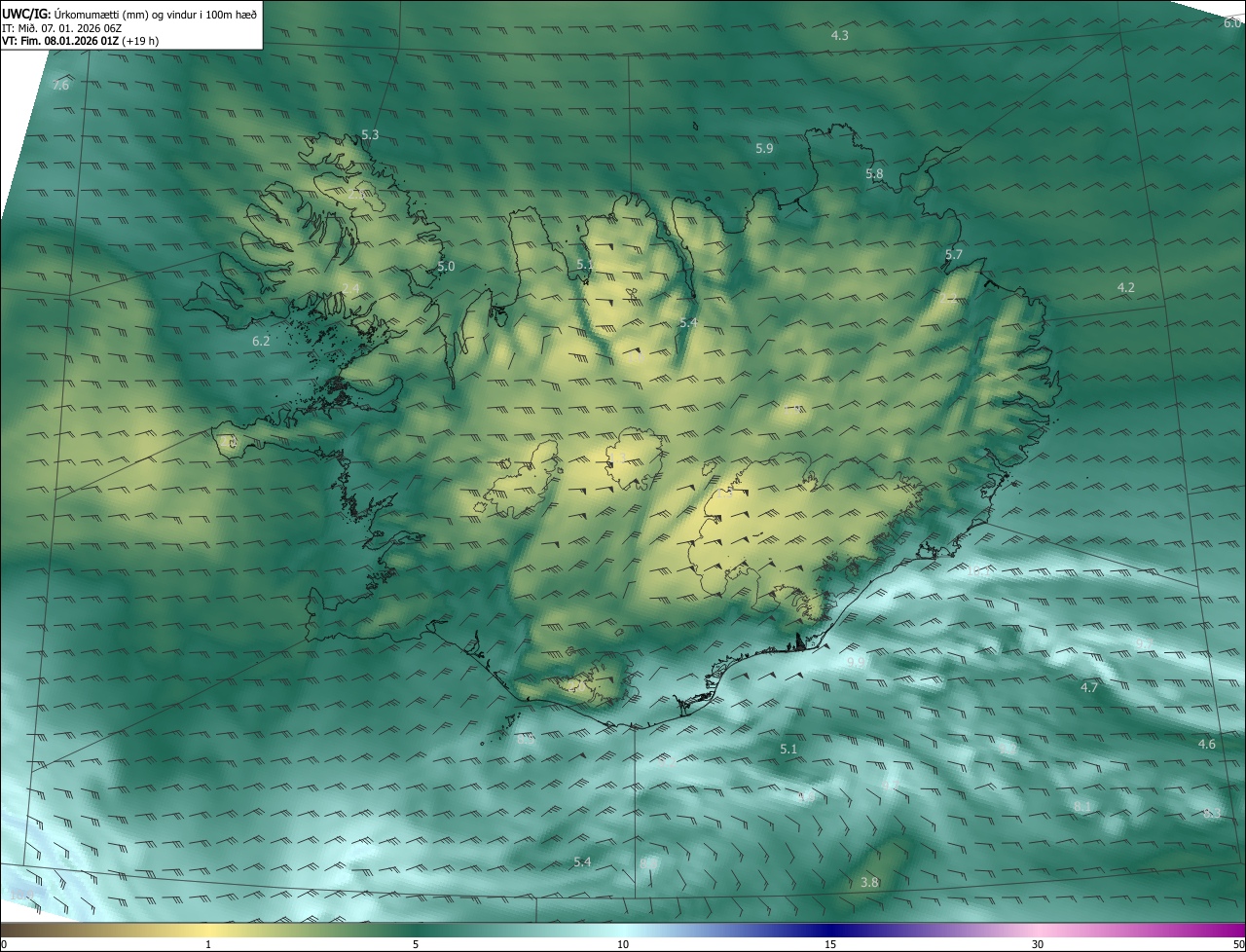This screenshot has height=952, width=1246.
Task: Select the 8.3 map reading
Action: pos(1212,813)
